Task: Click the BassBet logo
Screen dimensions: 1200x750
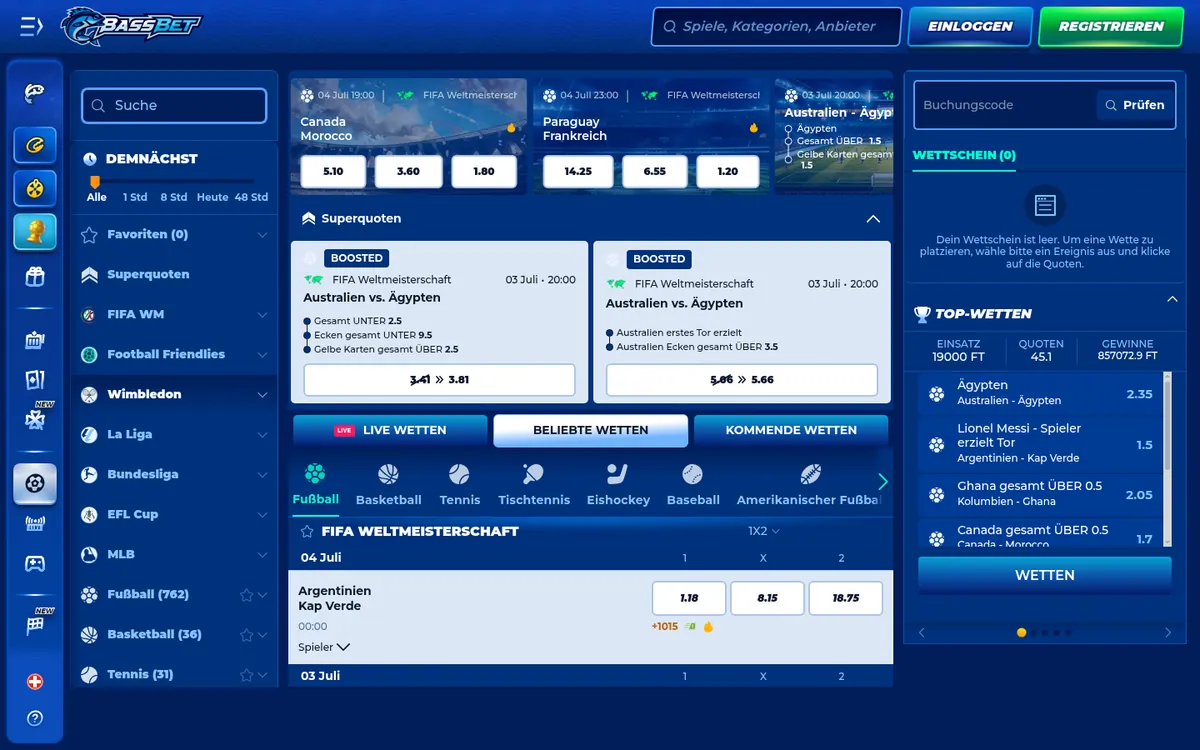Action: [131, 26]
